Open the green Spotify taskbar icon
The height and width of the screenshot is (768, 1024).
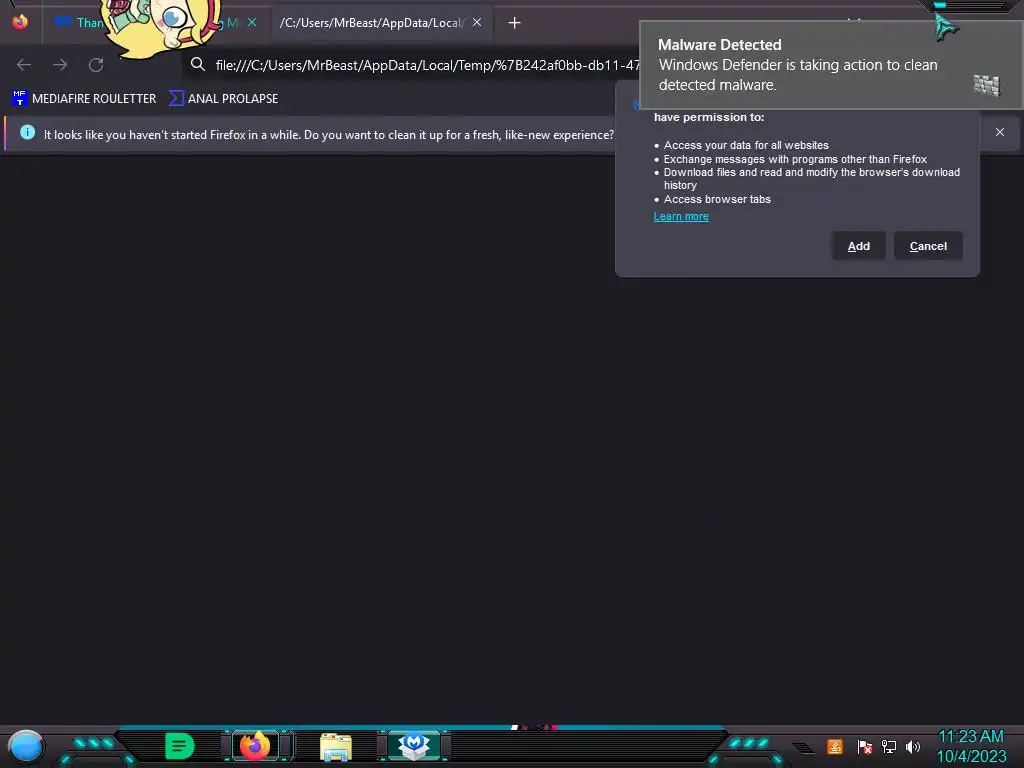pyautogui.click(x=180, y=746)
